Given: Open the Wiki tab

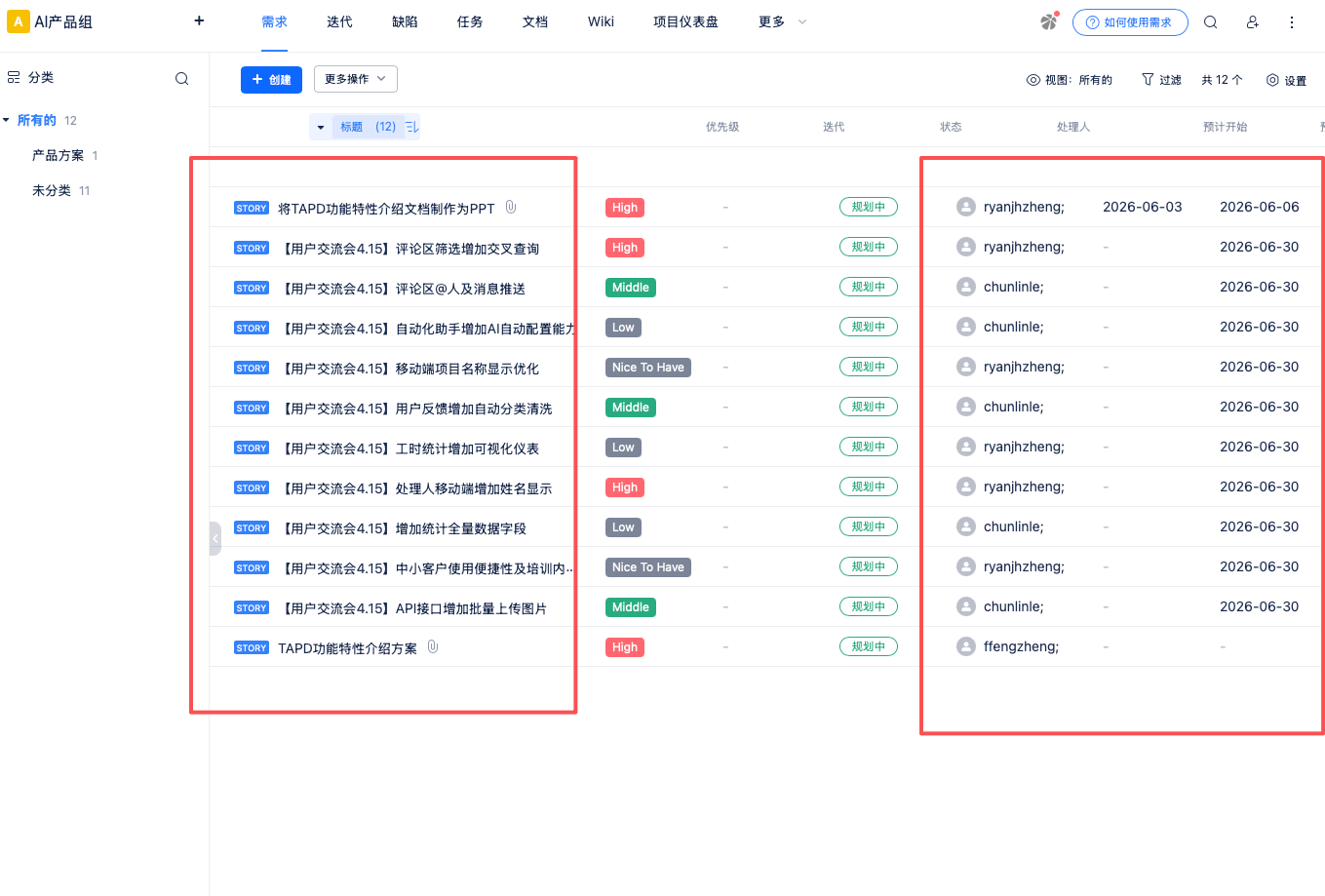Looking at the screenshot, I should point(601,21).
